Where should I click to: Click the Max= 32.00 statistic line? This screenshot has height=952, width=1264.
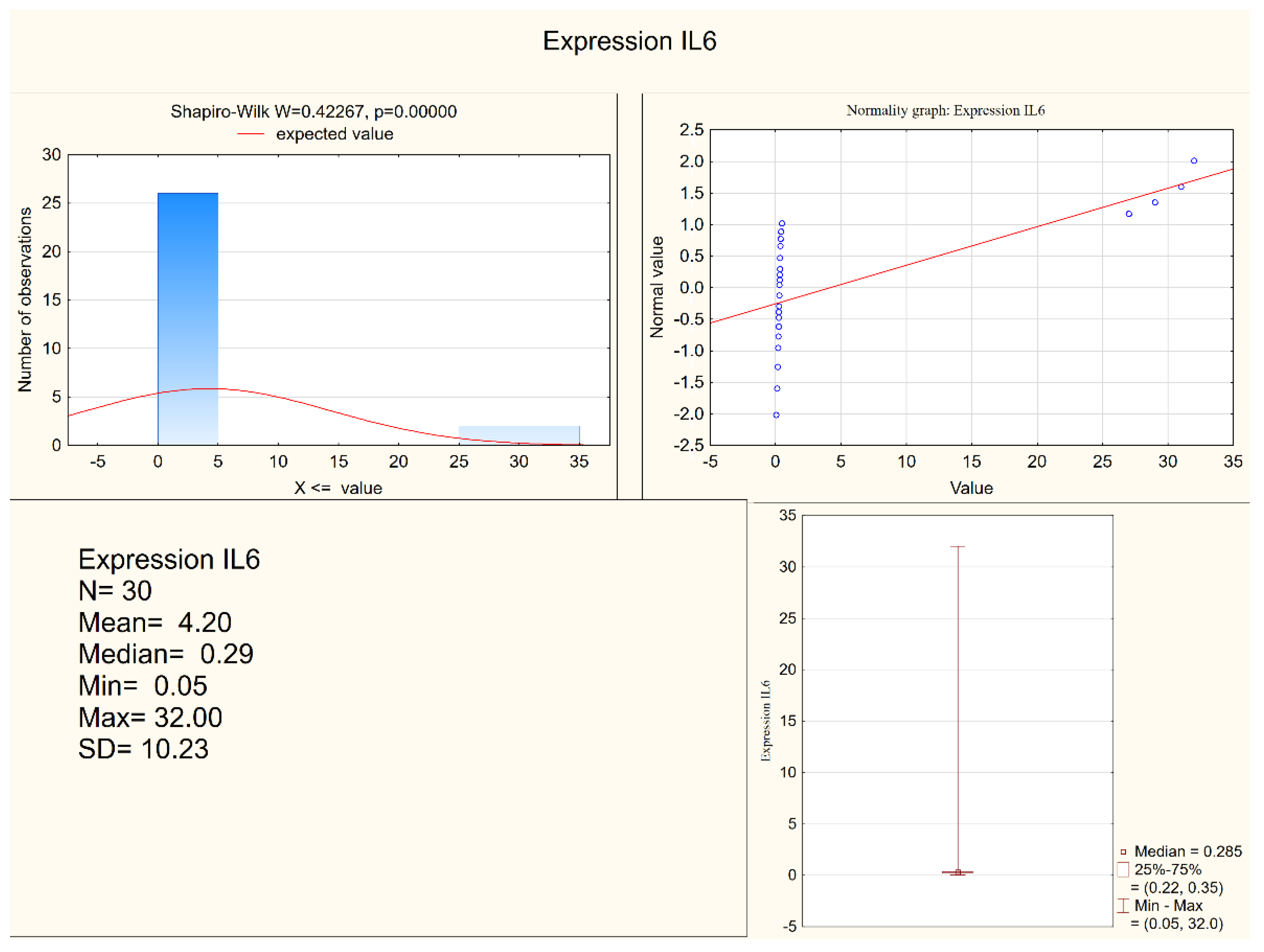click(150, 718)
